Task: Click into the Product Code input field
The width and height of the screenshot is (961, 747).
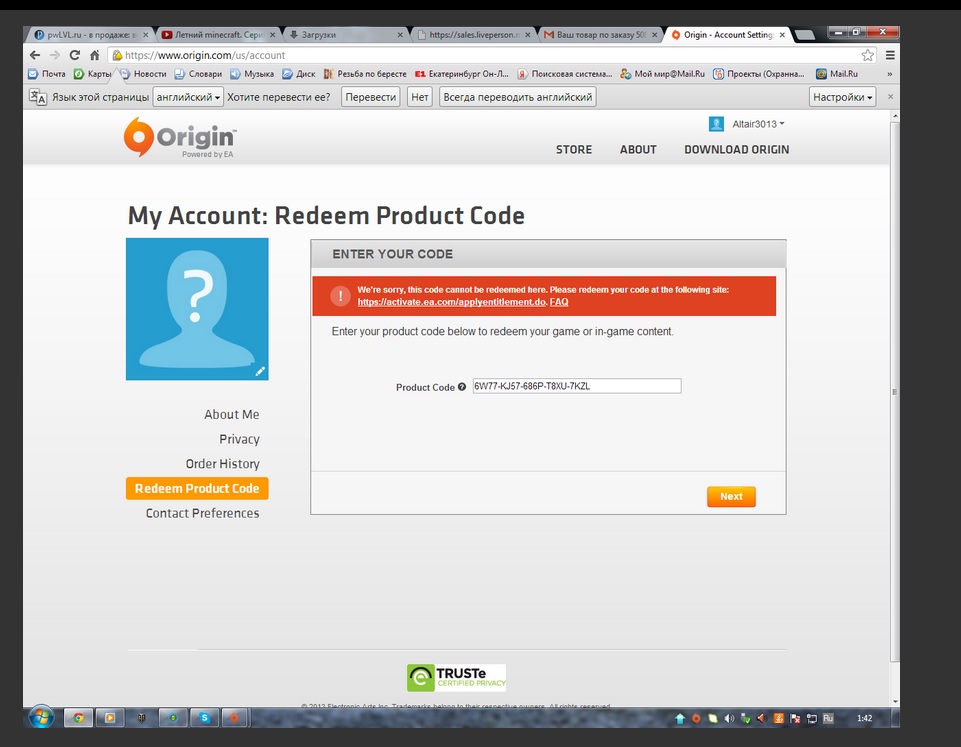Action: (577, 386)
